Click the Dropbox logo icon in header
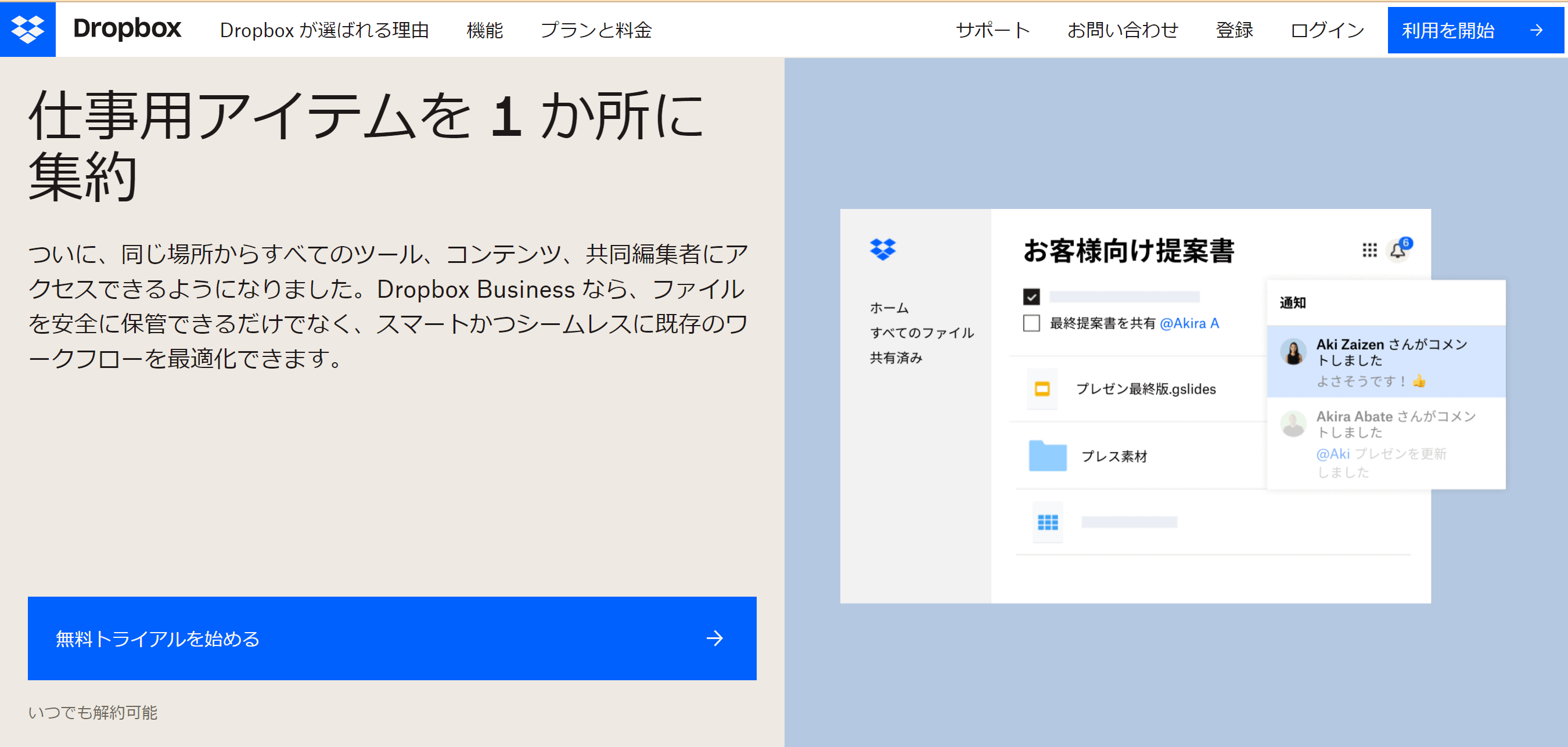Screen dimensions: 1568x747 (27, 29)
